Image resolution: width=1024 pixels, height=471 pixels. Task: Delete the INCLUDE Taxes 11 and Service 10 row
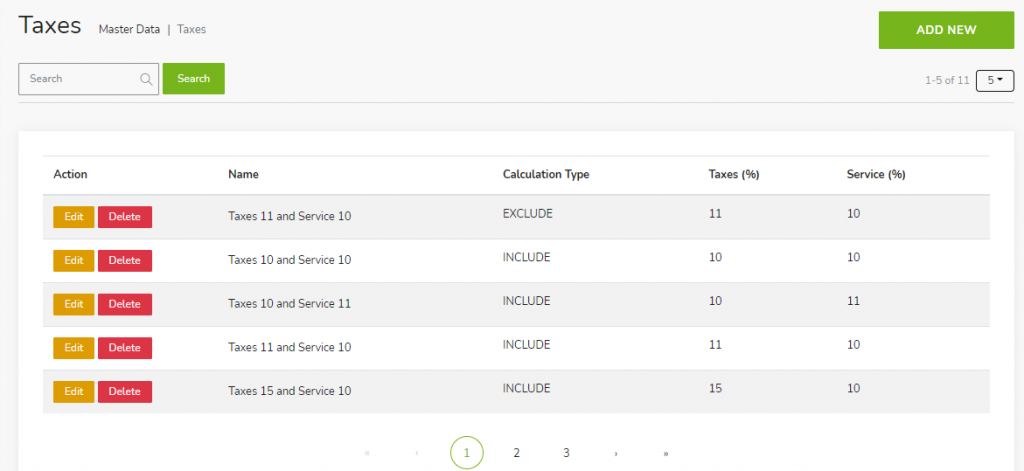pyautogui.click(x=125, y=348)
